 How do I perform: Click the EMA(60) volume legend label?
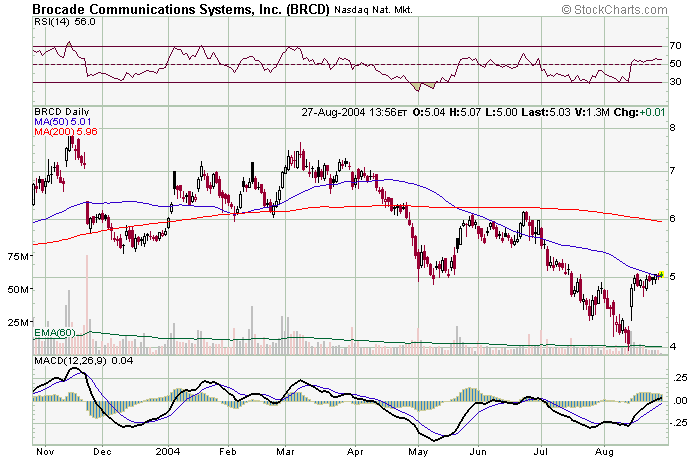55,333
